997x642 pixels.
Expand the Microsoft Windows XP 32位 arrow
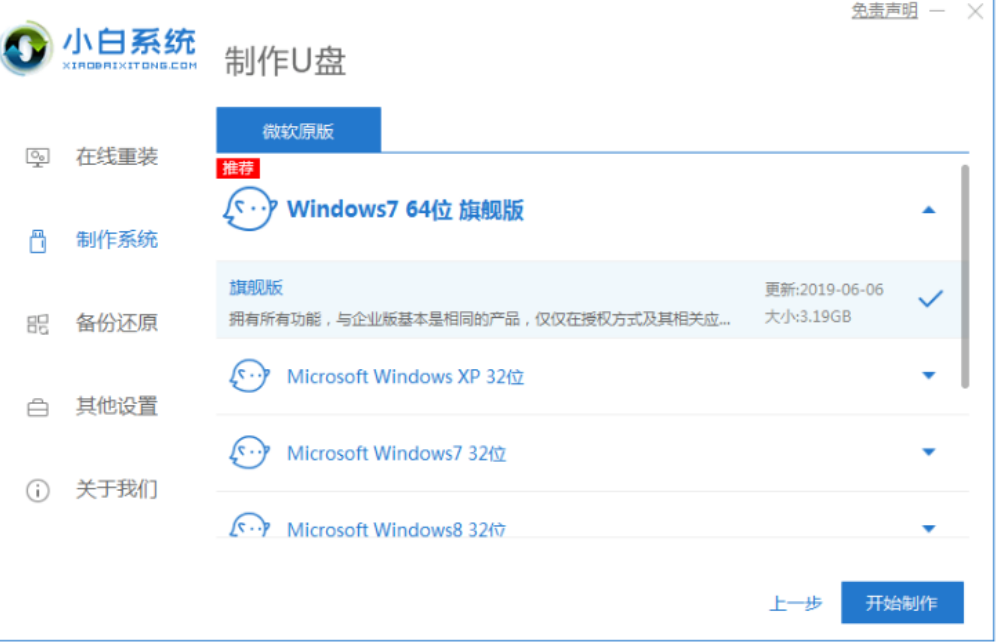pyautogui.click(x=928, y=376)
